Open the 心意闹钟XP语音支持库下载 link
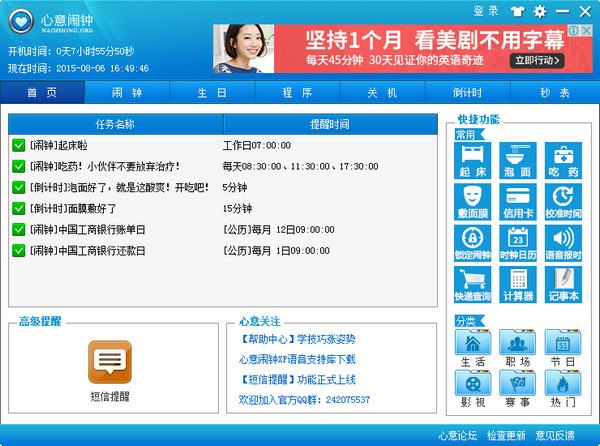 pos(297,359)
